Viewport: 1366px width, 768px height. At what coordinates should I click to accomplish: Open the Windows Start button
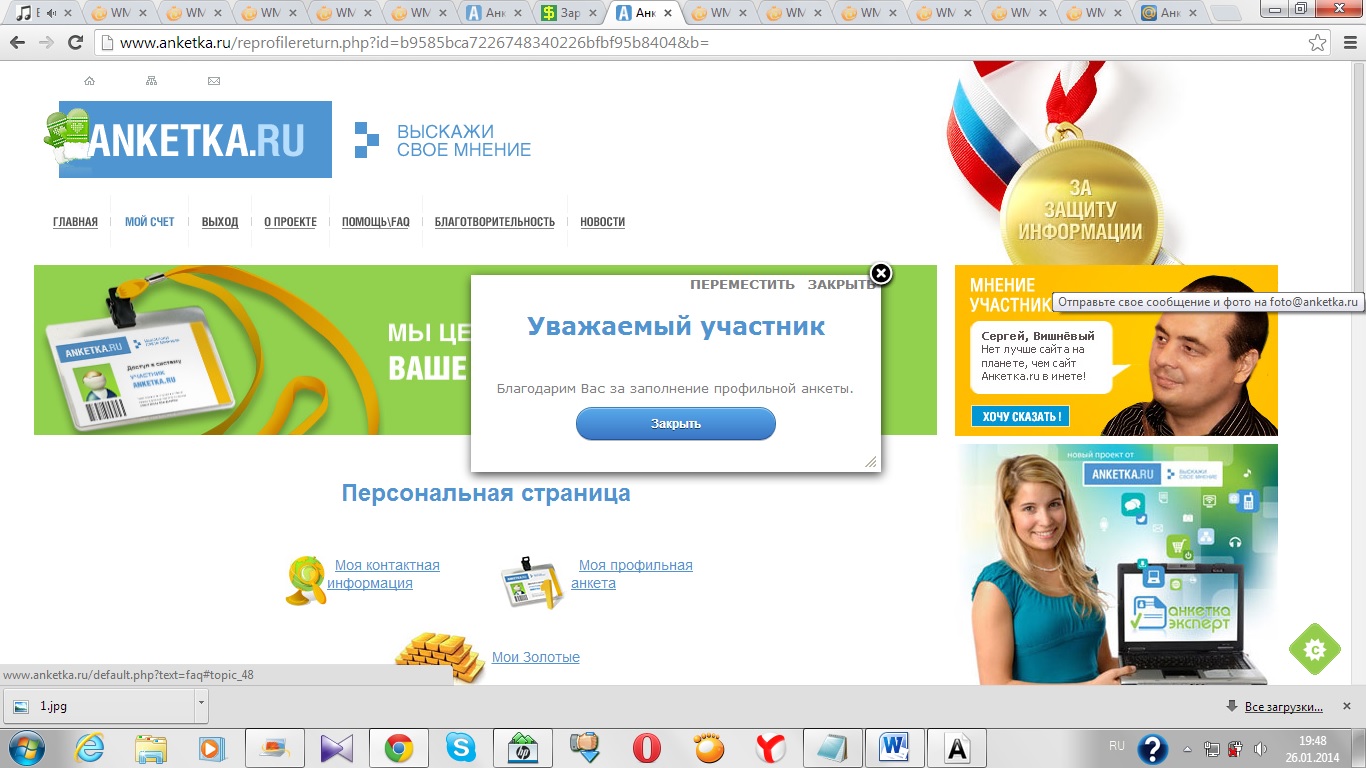click(x=26, y=748)
